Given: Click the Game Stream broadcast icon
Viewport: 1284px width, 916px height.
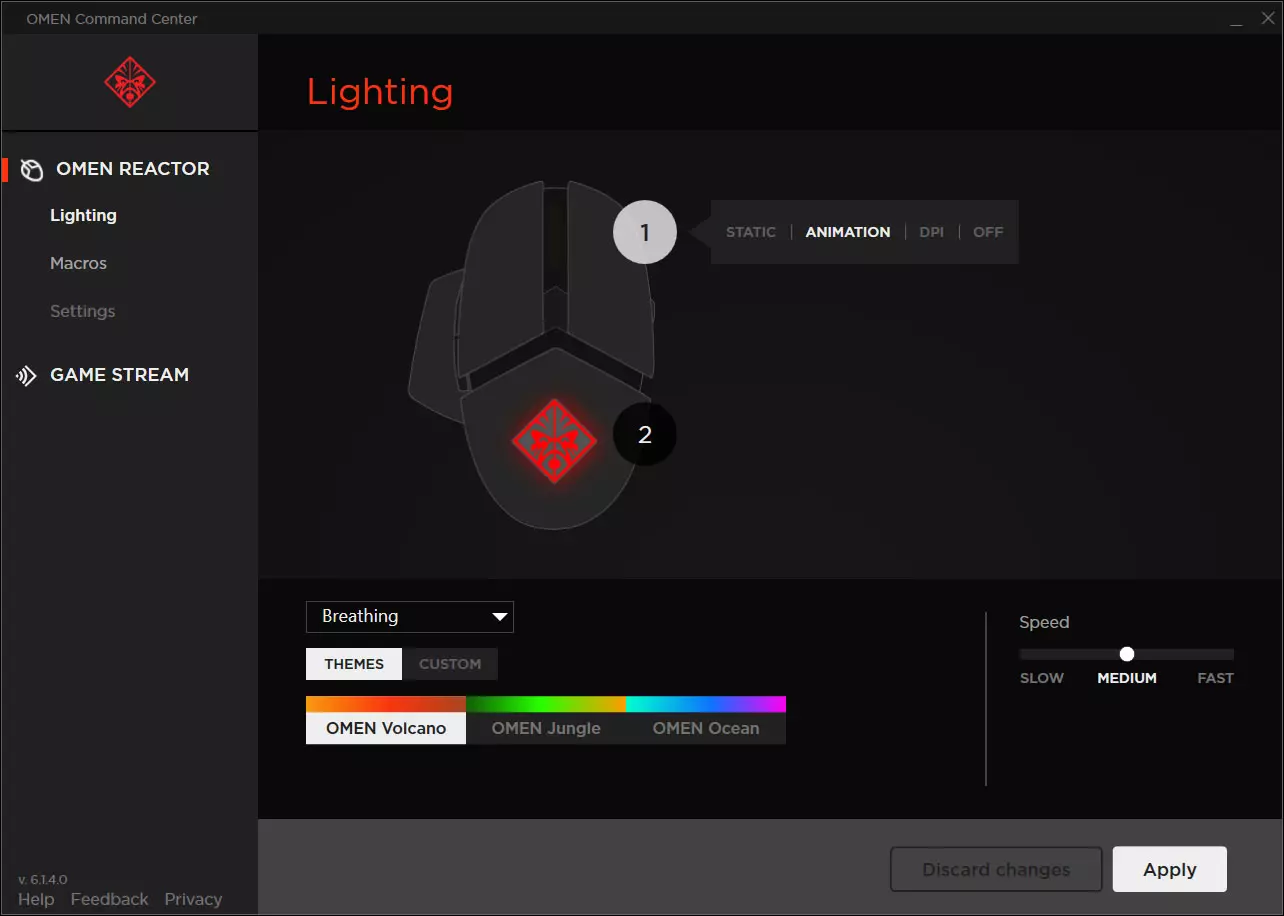Looking at the screenshot, I should tap(27, 376).
